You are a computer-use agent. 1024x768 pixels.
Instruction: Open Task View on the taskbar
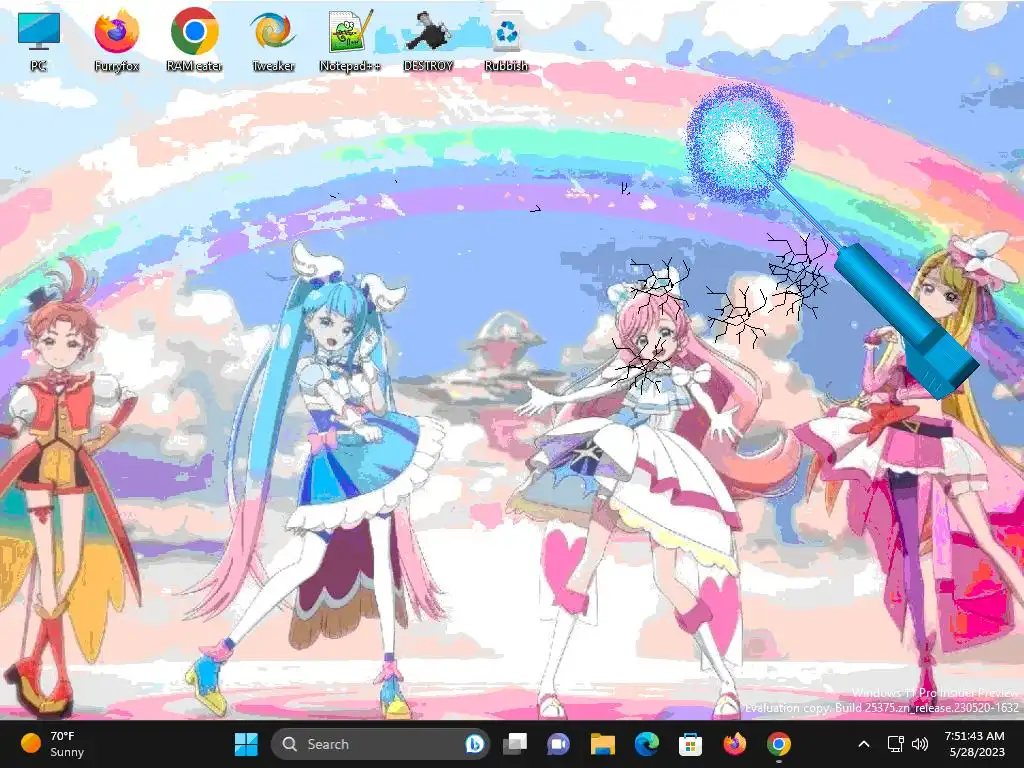coord(515,744)
